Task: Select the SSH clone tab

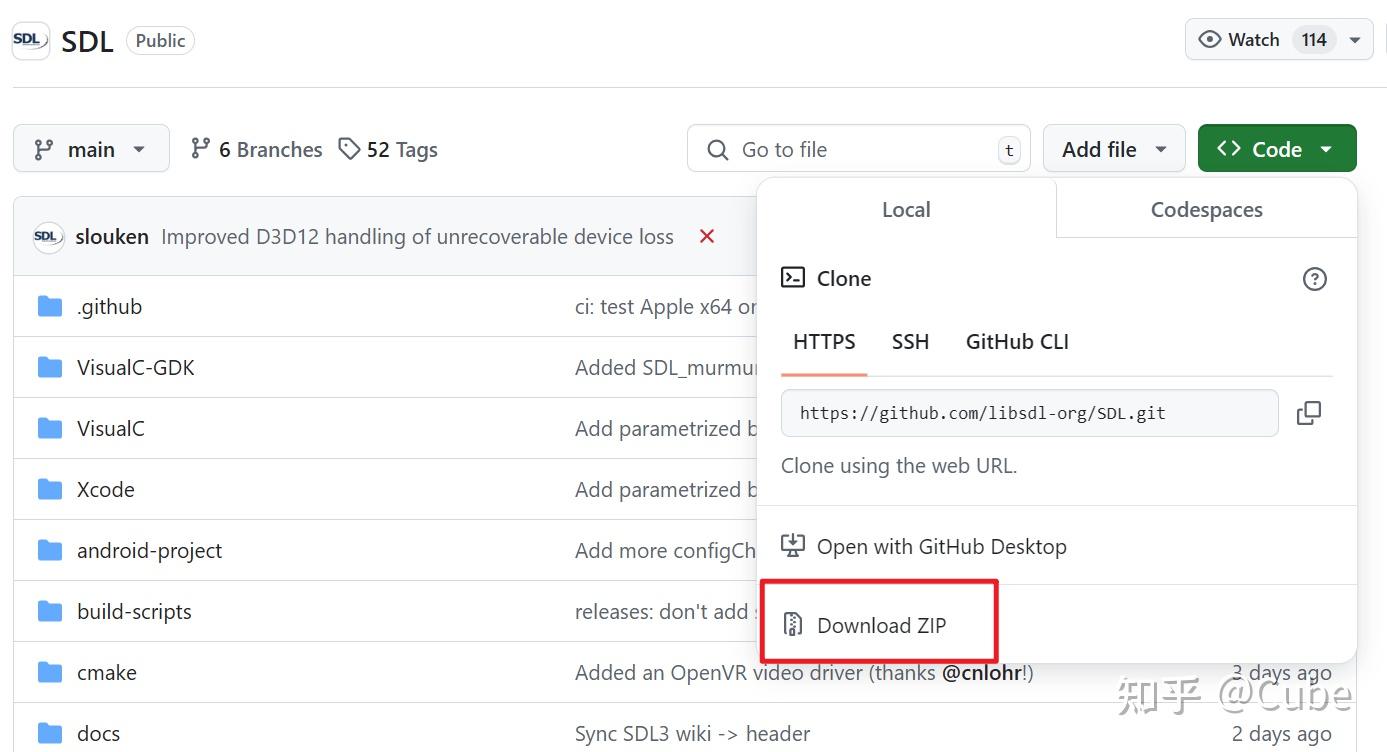Action: click(910, 342)
